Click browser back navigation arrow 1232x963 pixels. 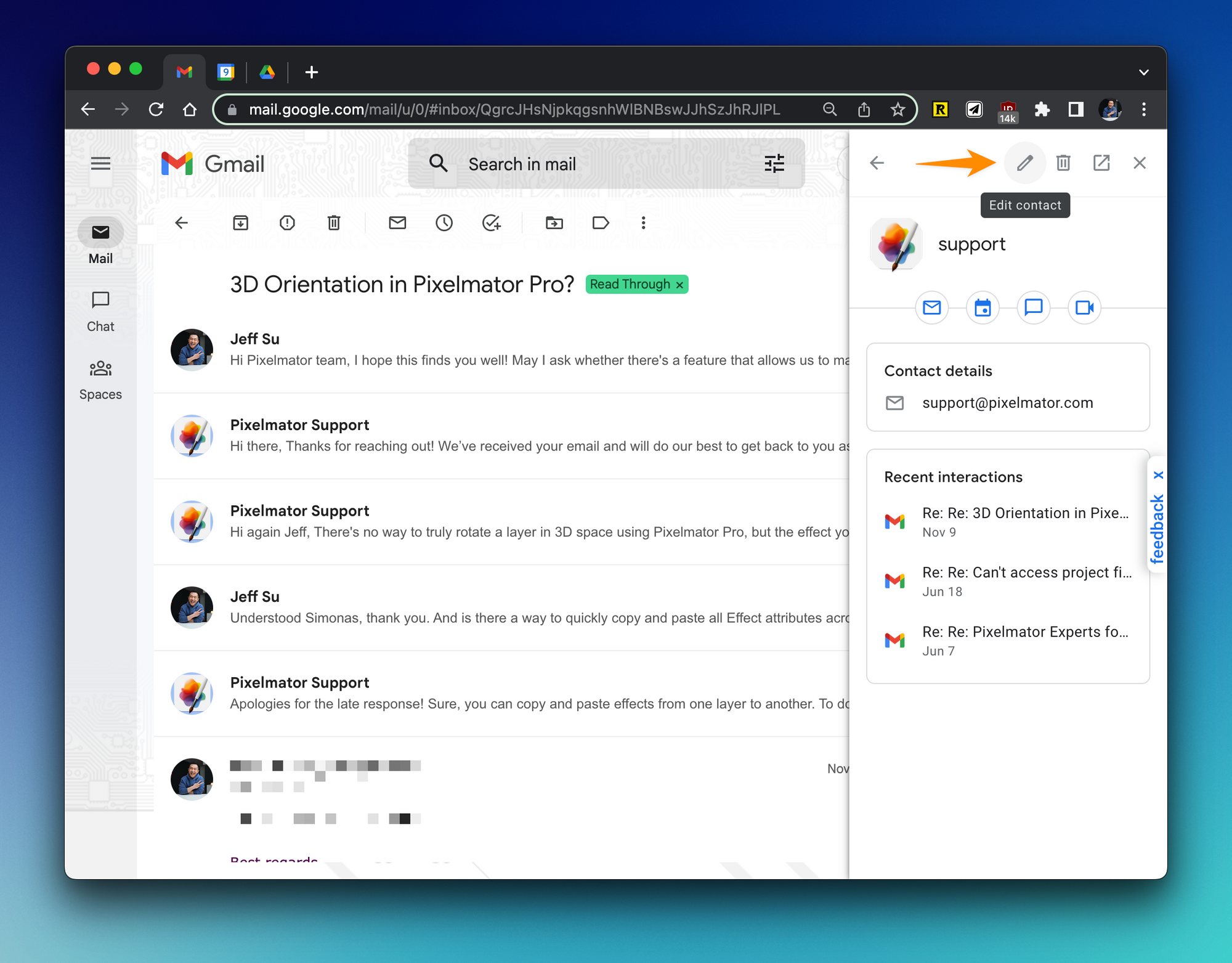coord(88,110)
